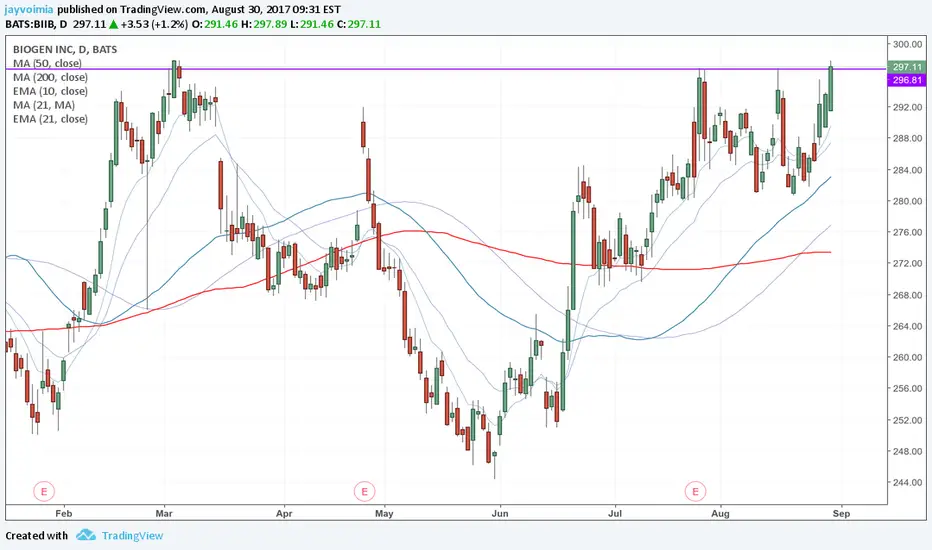
Task: Select the MA (21, MA) indicator label
Action: (44, 105)
